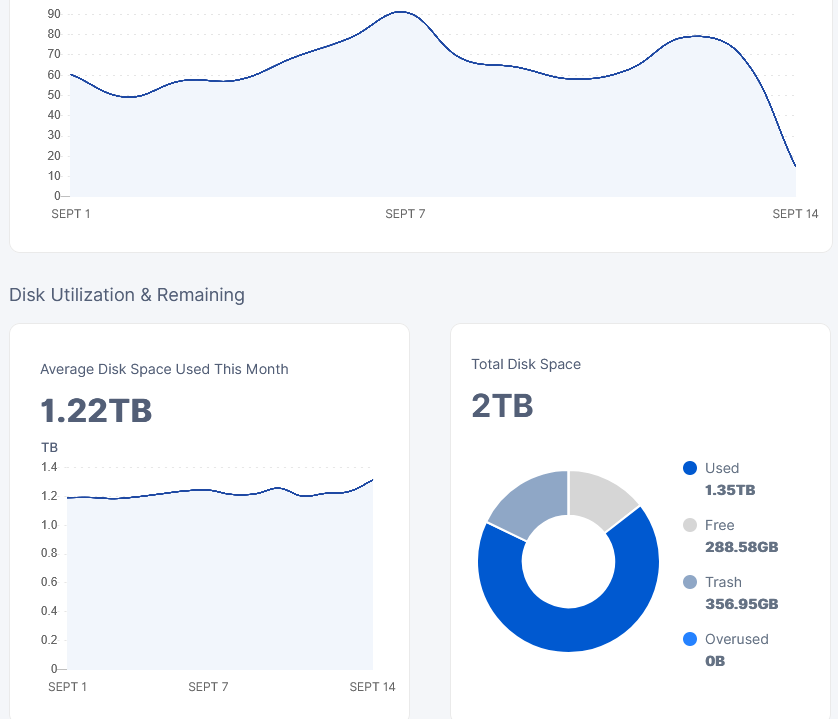Click SEPT 14 on the disk space chart
Viewport: 838px width, 719px height.
pos(372,687)
